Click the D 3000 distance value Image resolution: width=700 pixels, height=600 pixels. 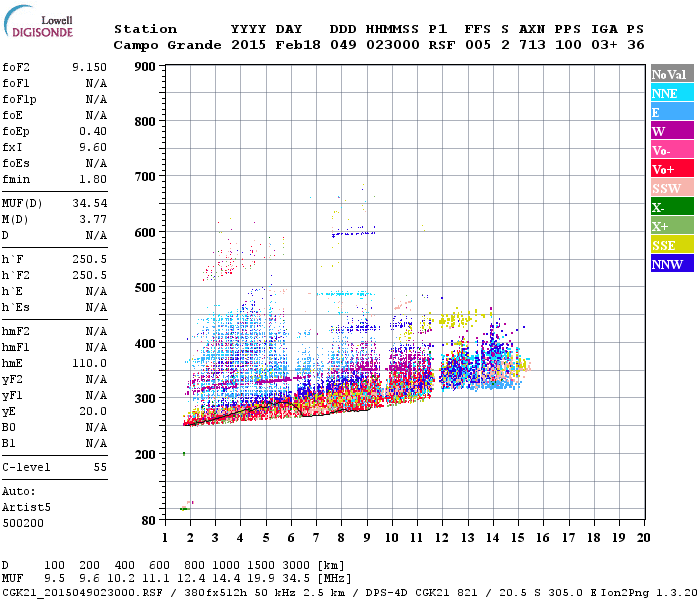click(x=296, y=566)
